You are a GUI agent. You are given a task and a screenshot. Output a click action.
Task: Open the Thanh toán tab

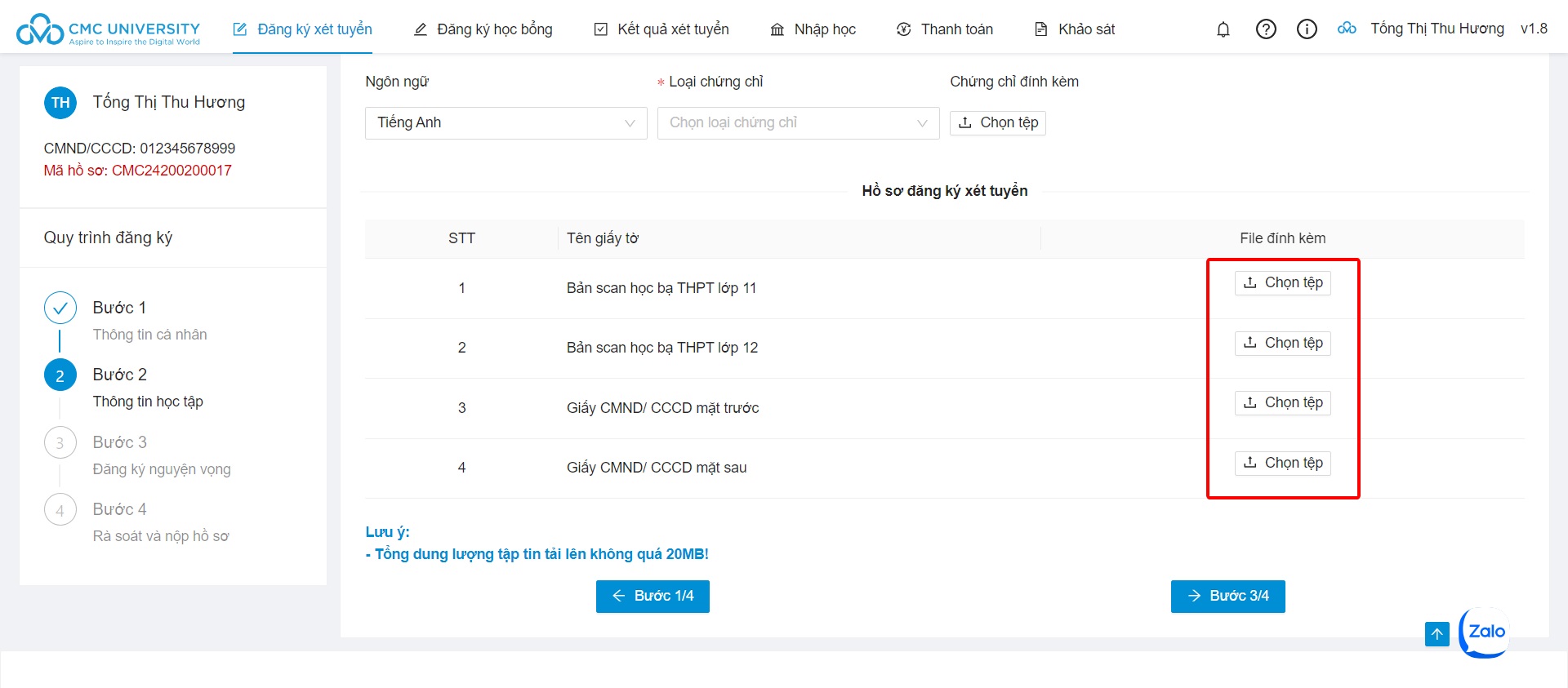pos(945,29)
